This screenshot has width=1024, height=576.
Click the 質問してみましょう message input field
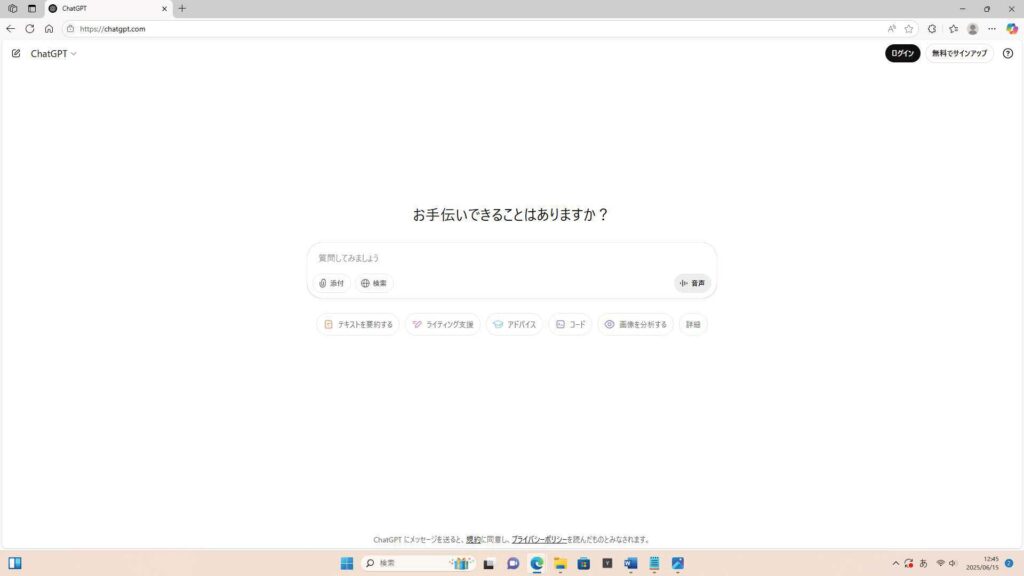[x=510, y=258]
